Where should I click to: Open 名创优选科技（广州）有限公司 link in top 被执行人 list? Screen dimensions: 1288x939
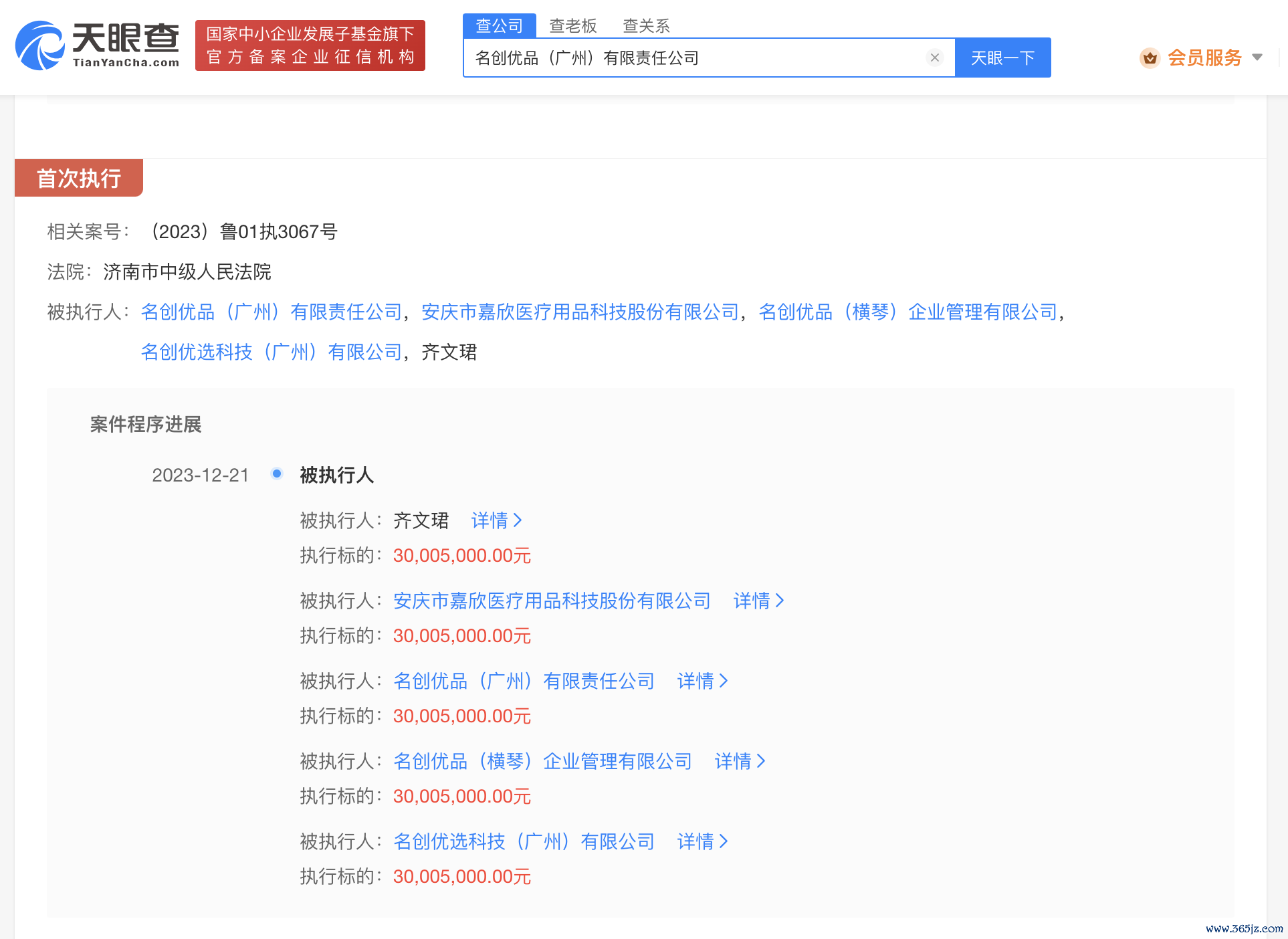point(271,352)
